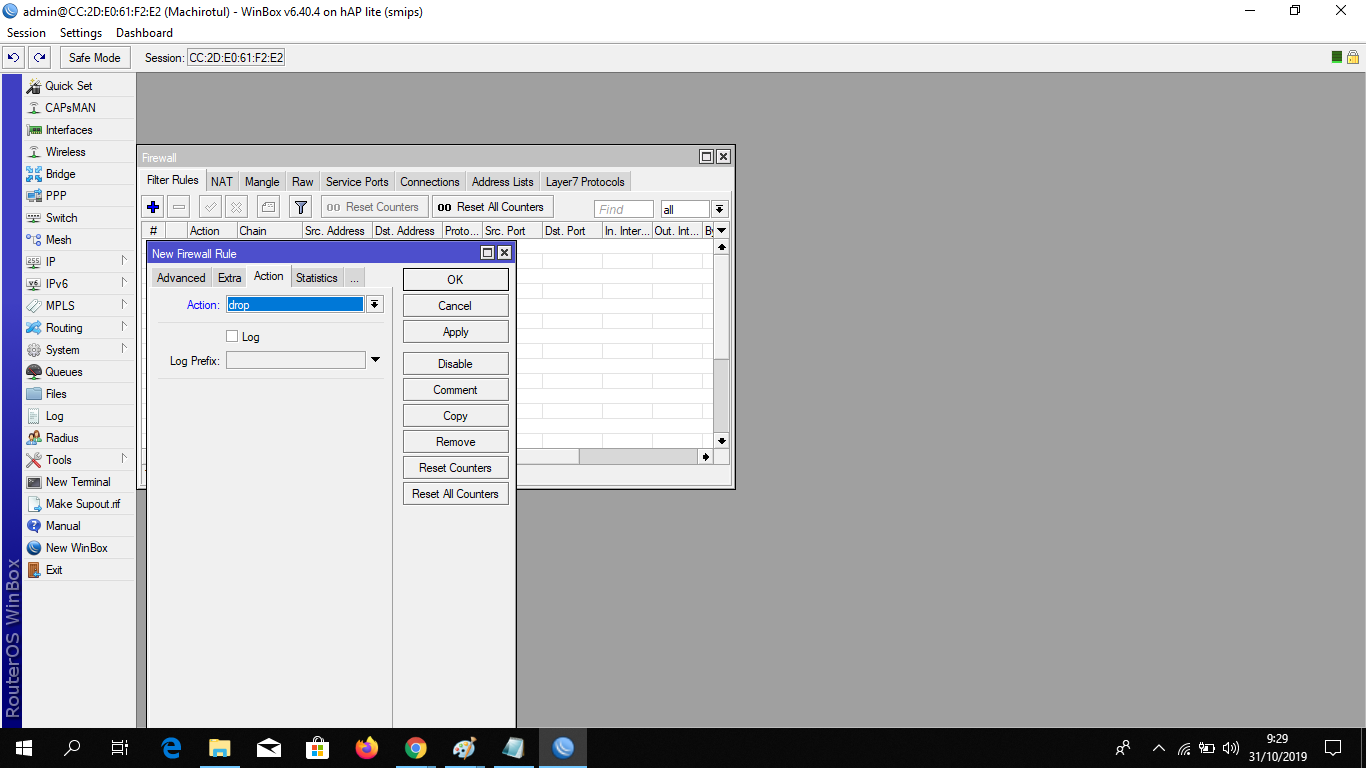Image resolution: width=1366 pixels, height=768 pixels.
Task: Expand the Routing submenu in sidebar
Action: (124, 327)
